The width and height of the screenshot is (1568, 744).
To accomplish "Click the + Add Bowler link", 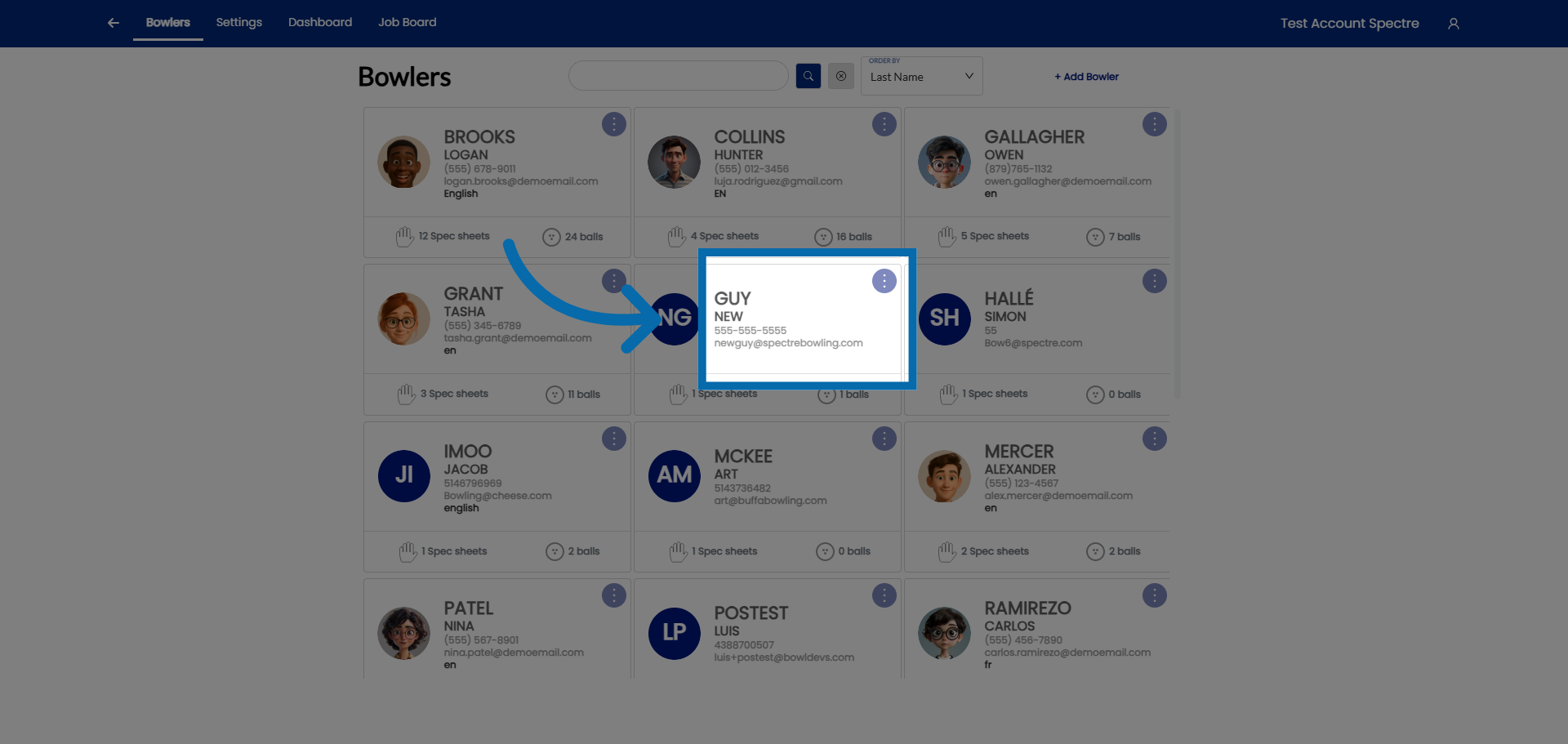I will pyautogui.click(x=1087, y=77).
